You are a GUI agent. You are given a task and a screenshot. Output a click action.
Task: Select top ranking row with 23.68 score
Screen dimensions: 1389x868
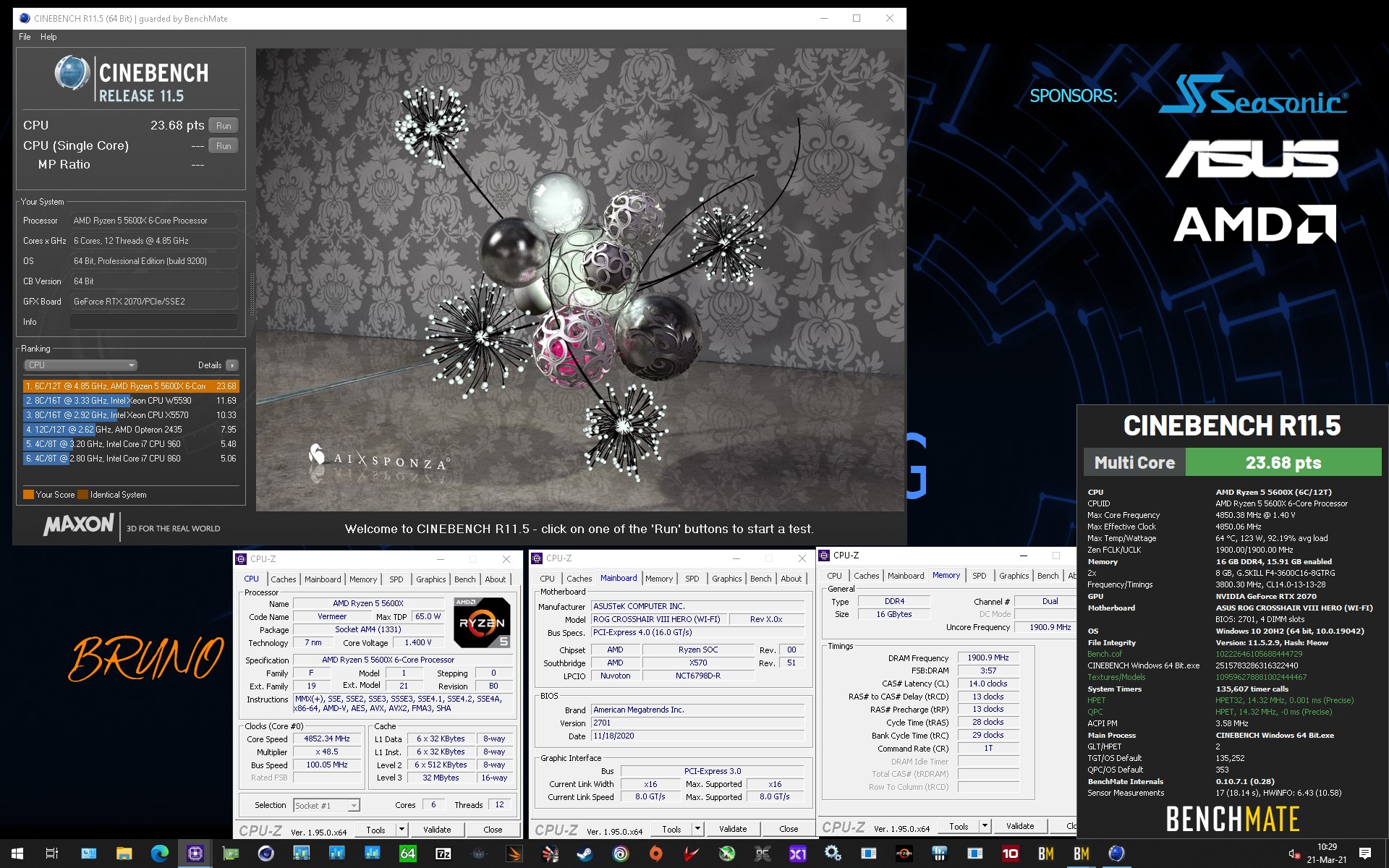coord(131,386)
